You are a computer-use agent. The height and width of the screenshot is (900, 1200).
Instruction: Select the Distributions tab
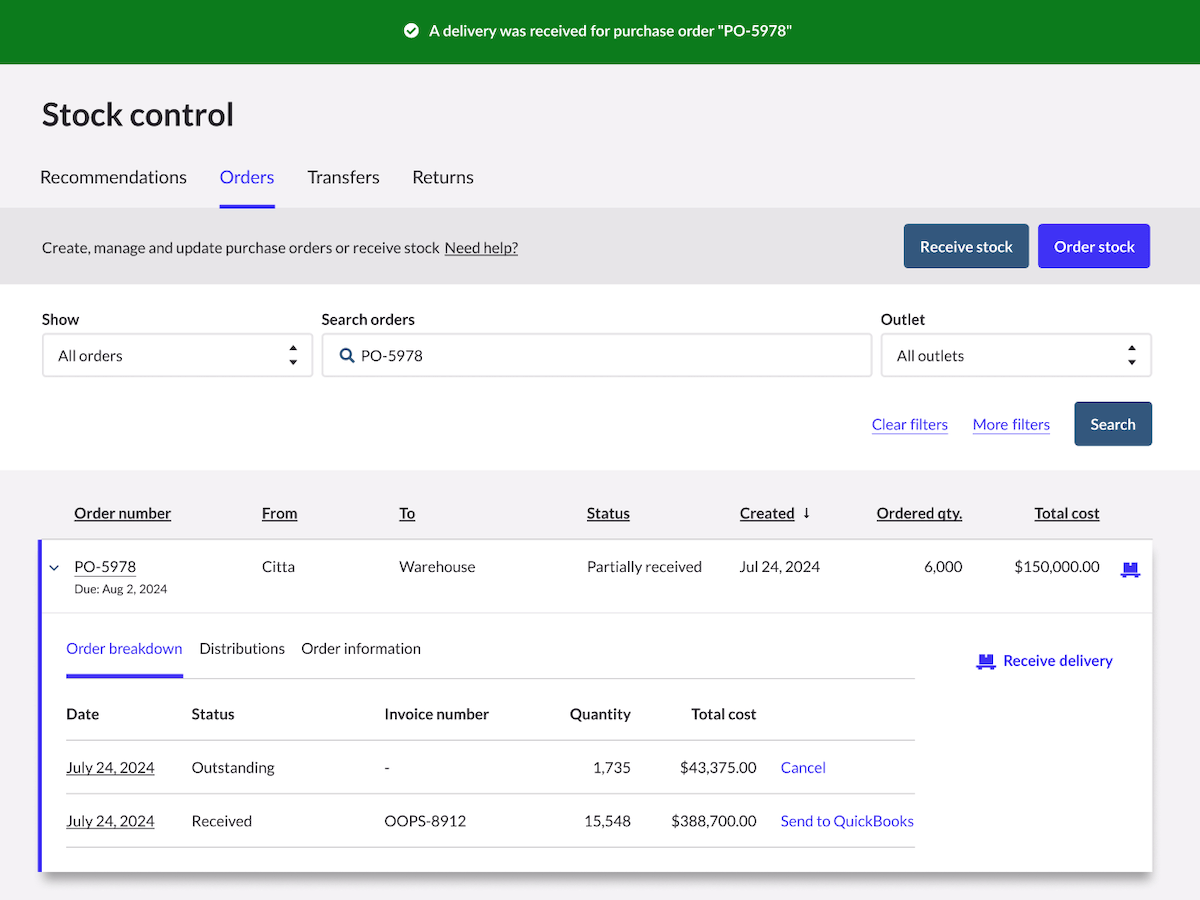tap(242, 649)
